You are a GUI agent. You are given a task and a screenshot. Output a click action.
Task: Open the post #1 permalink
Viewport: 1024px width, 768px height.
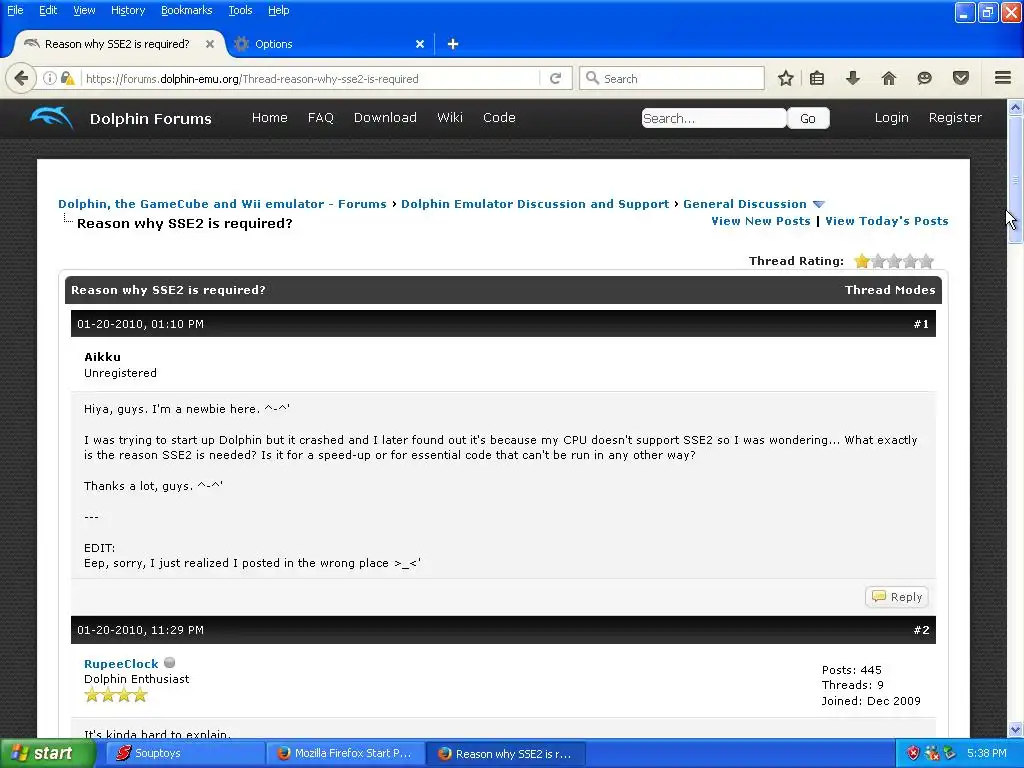click(x=921, y=324)
